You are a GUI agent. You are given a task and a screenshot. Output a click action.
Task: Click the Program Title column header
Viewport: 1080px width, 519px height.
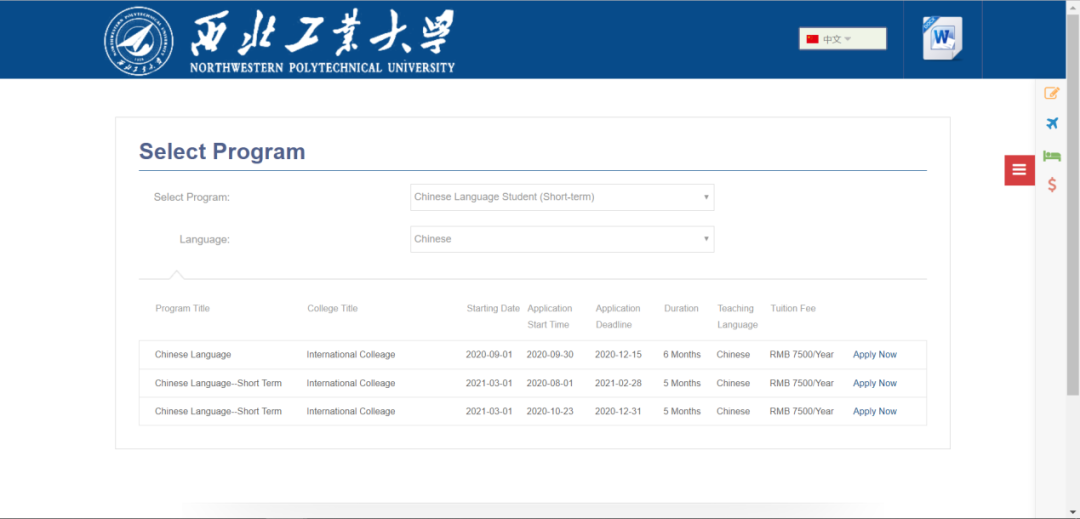183,308
